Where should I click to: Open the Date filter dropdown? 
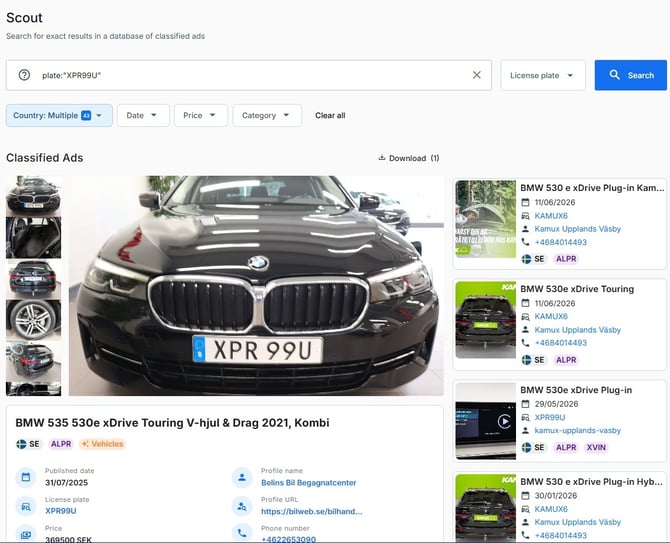143,115
